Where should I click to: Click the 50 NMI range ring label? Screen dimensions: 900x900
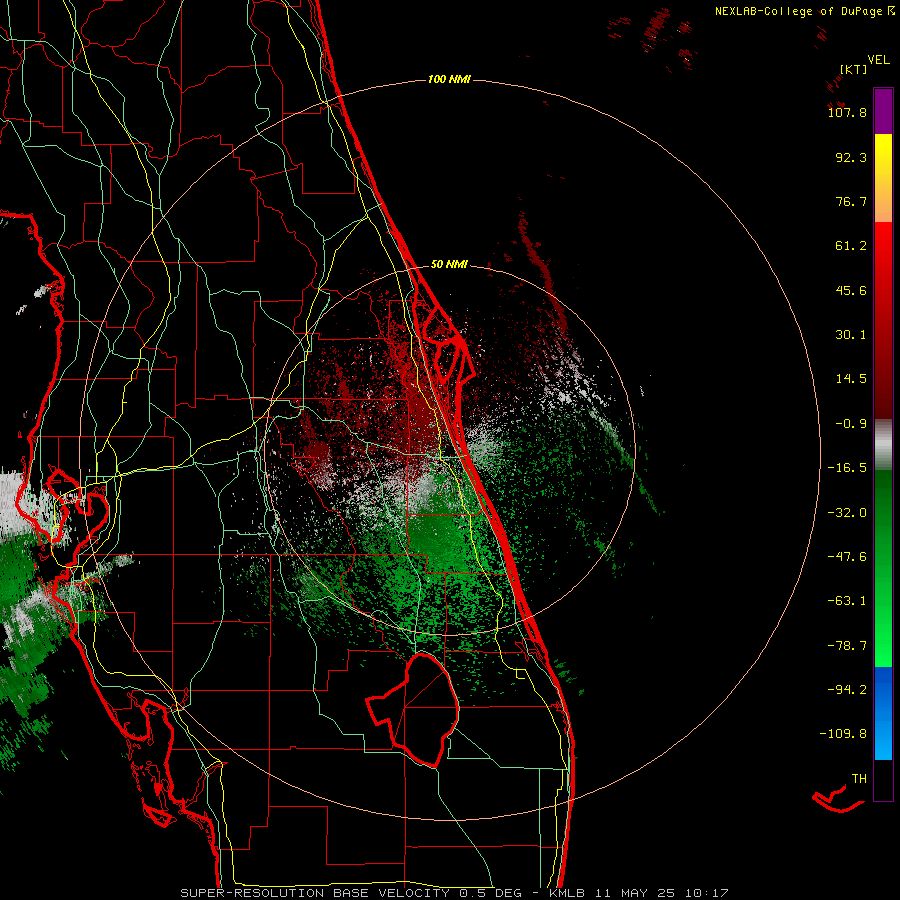pos(449,264)
